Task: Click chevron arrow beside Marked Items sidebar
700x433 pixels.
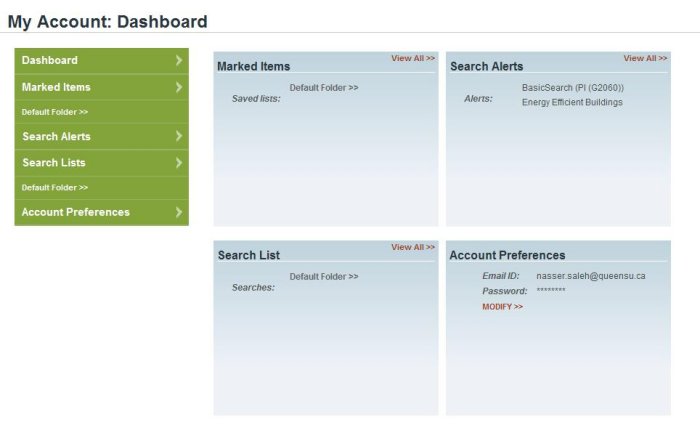Action: pyautogui.click(x=179, y=87)
